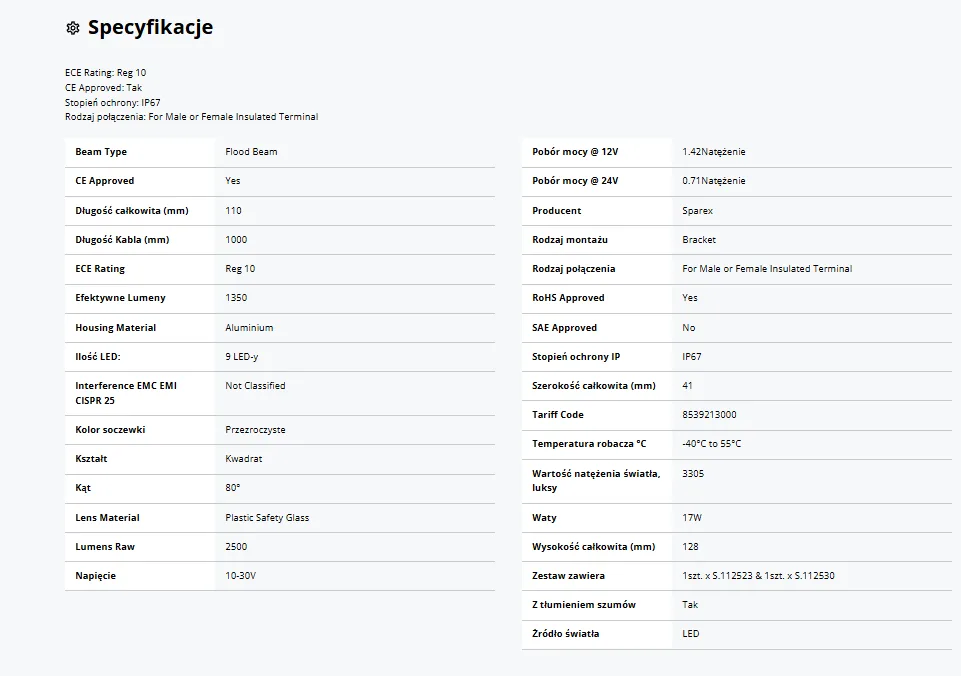Screen dimensions: 961x676
Task: Select the Efektywne Lumeny value 1350
Action: click(x=236, y=298)
